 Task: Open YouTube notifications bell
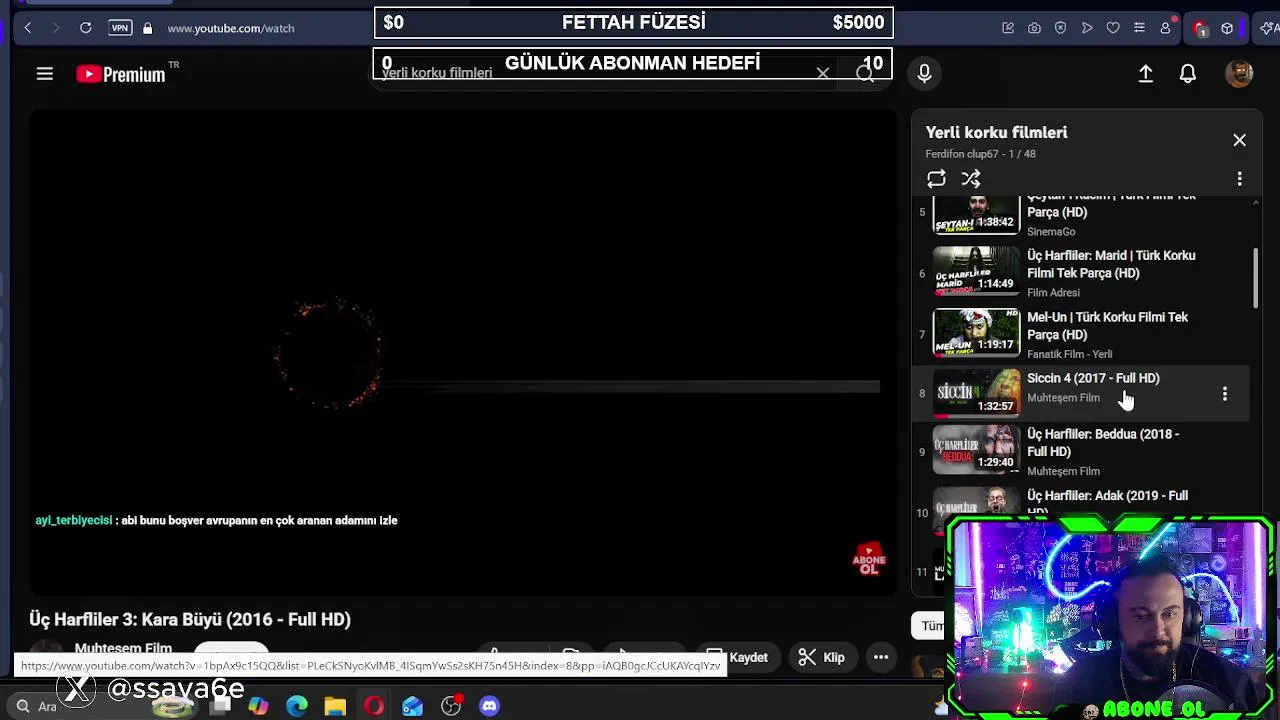[1188, 74]
